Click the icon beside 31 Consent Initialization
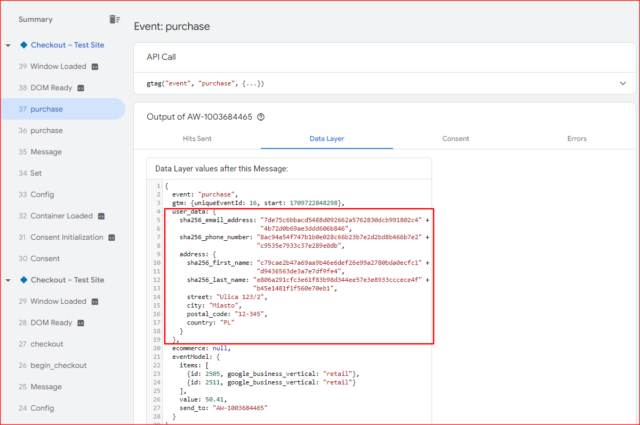The image size is (640, 425). [111, 237]
